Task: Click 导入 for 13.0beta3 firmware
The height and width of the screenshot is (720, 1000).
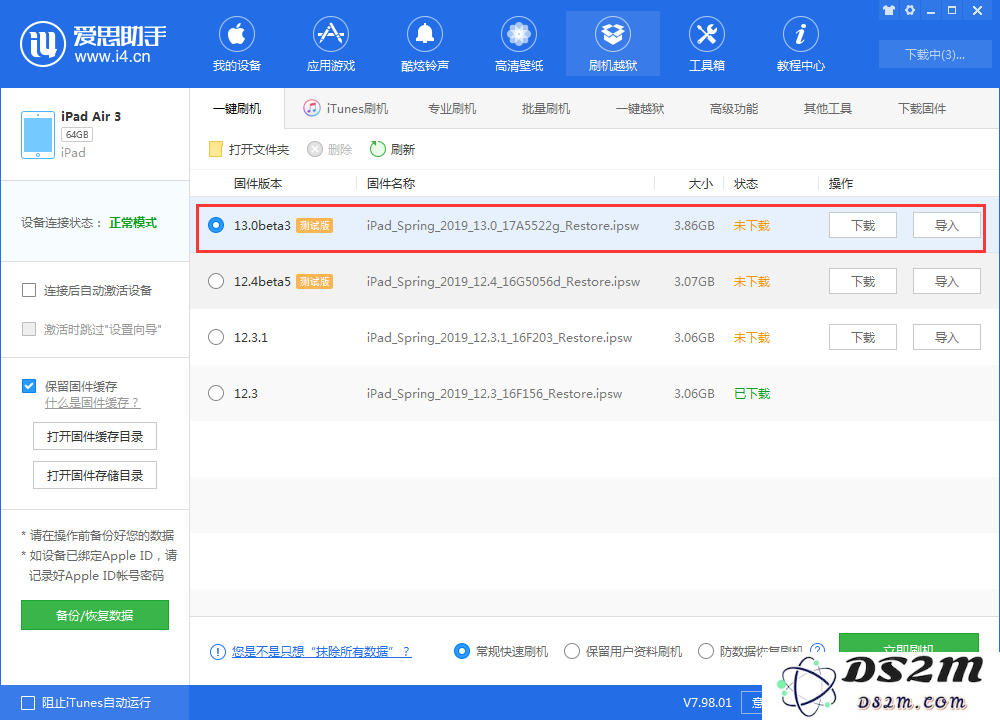Action: [x=946, y=225]
